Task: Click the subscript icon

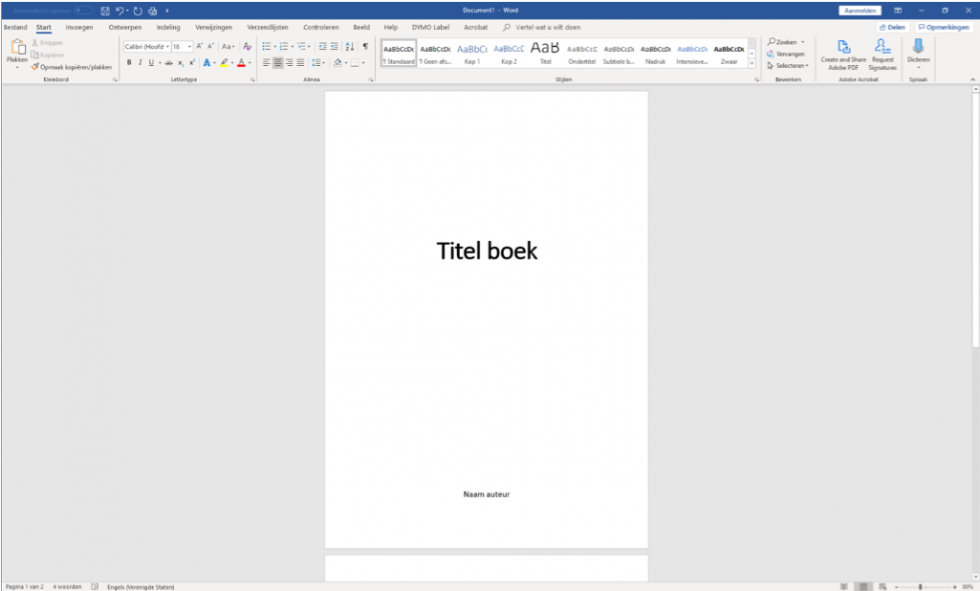Action: coord(180,62)
